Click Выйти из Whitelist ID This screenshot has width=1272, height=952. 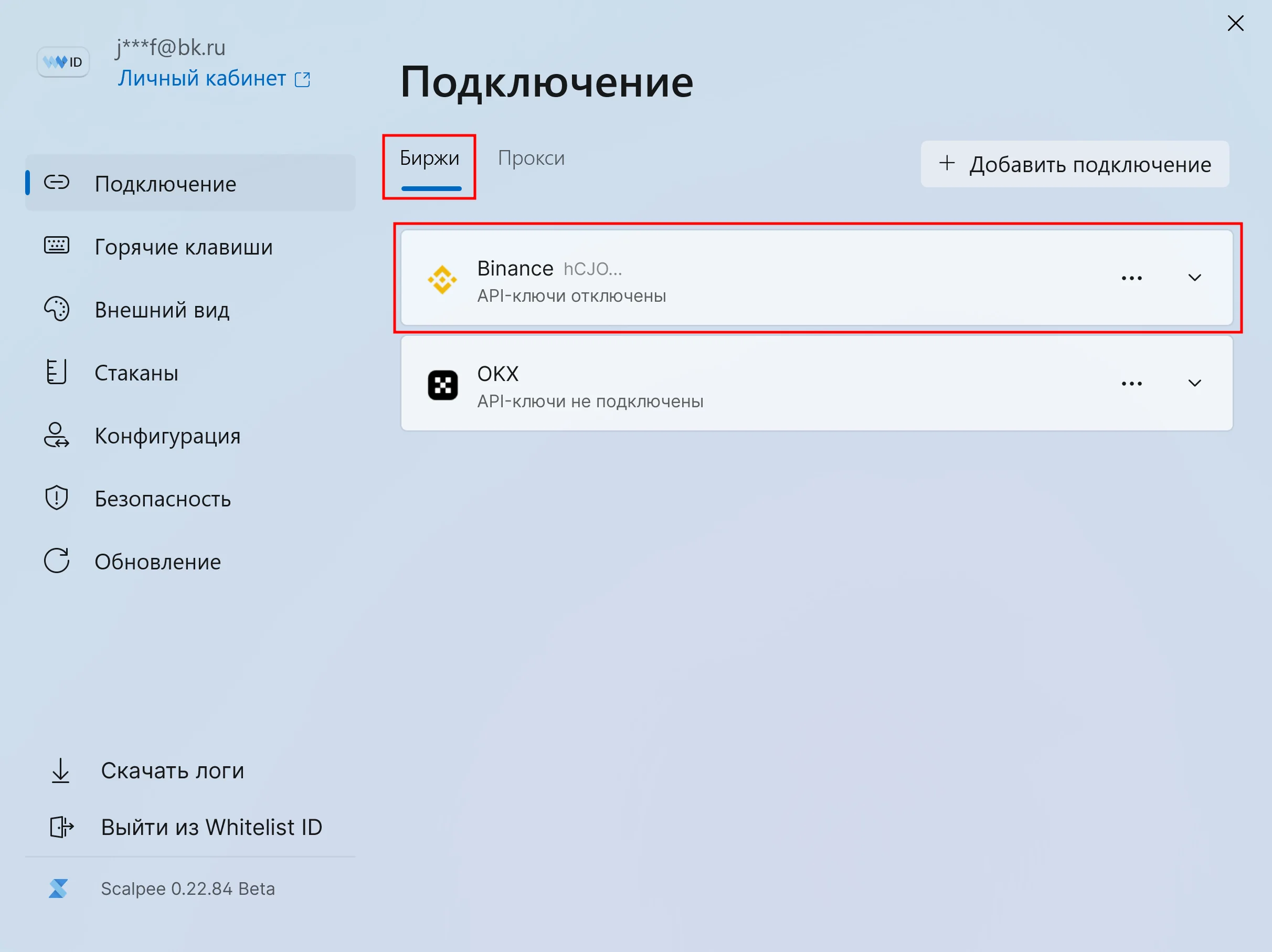tap(210, 827)
